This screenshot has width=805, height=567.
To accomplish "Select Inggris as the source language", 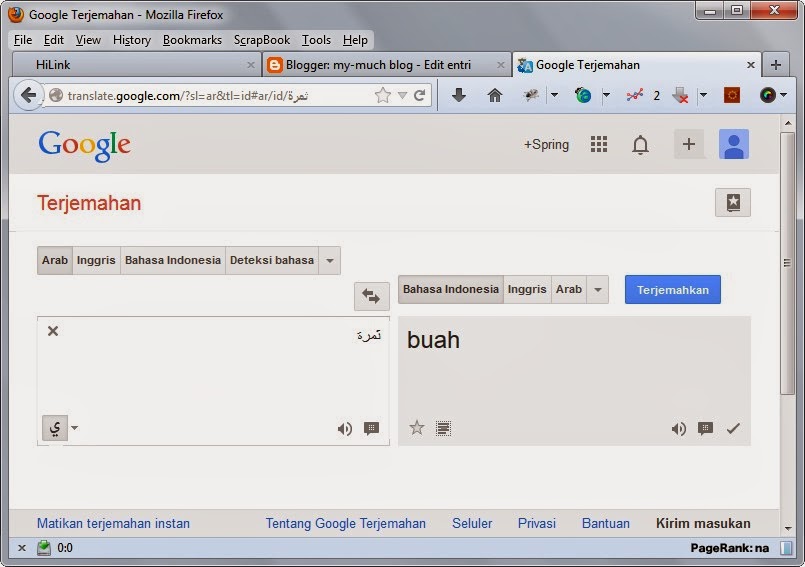I will (96, 260).
